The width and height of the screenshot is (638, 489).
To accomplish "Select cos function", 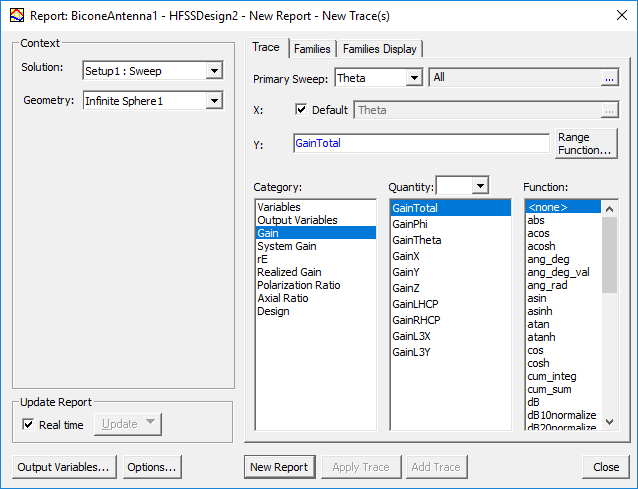I will click(x=563, y=350).
